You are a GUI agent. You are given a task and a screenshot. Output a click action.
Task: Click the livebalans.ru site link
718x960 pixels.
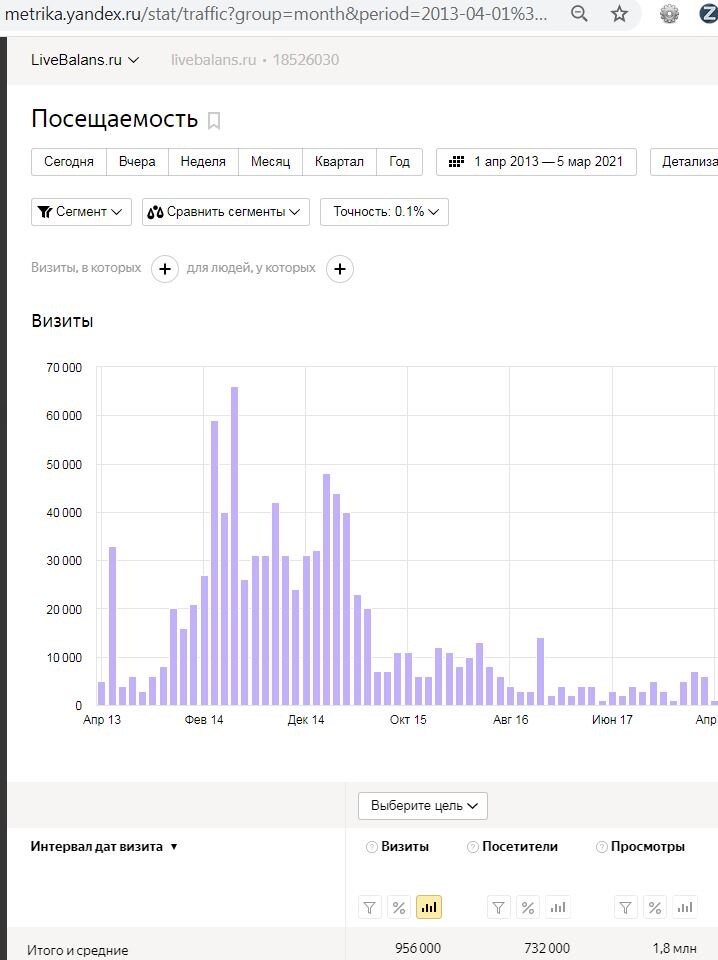tap(213, 60)
